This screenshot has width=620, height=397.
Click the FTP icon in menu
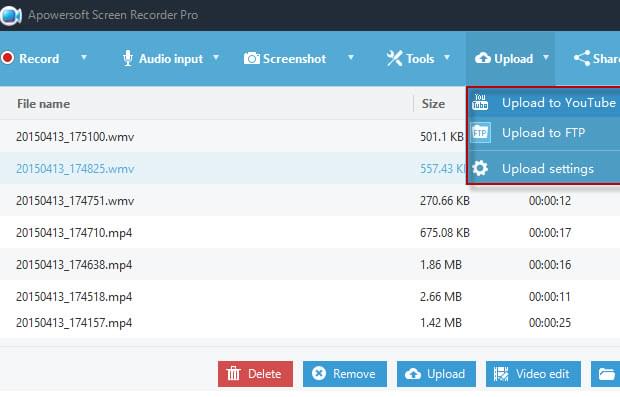(x=480, y=132)
